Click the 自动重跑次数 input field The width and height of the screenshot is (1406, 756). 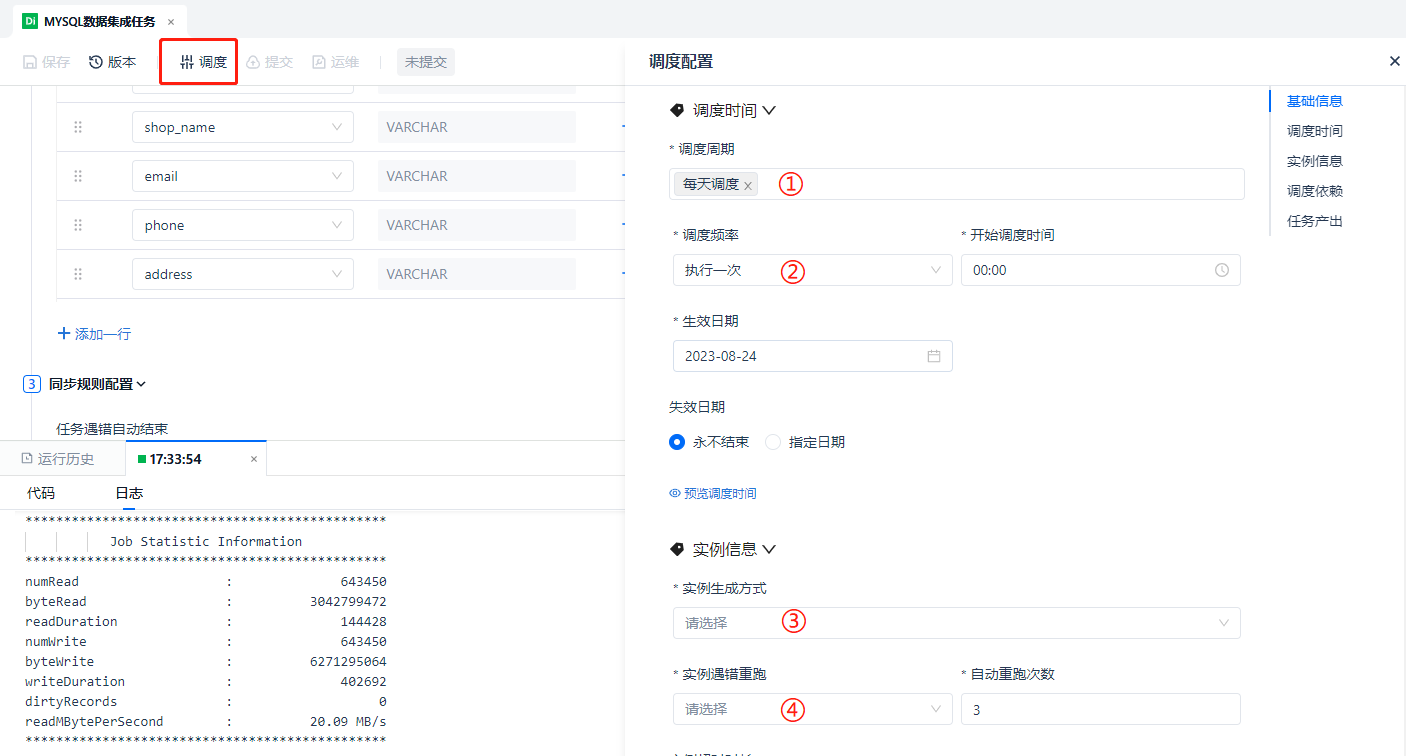pos(1100,709)
